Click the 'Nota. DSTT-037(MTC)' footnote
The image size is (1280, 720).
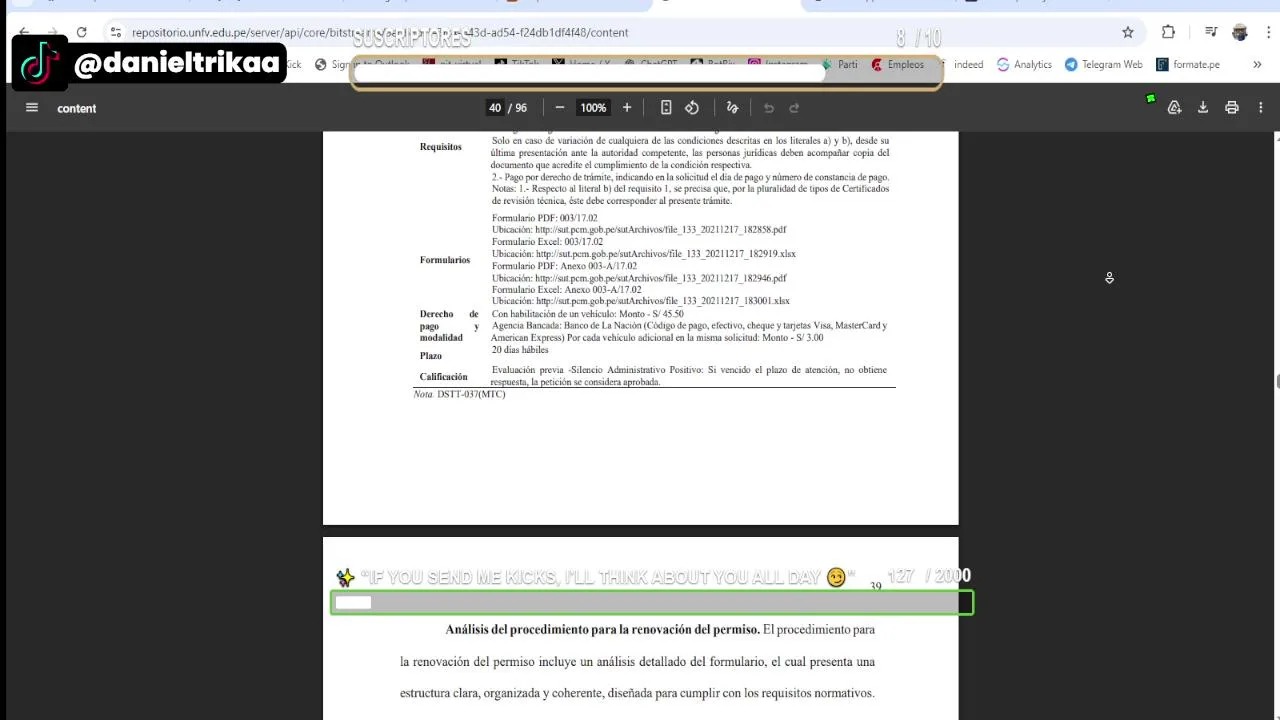point(460,394)
